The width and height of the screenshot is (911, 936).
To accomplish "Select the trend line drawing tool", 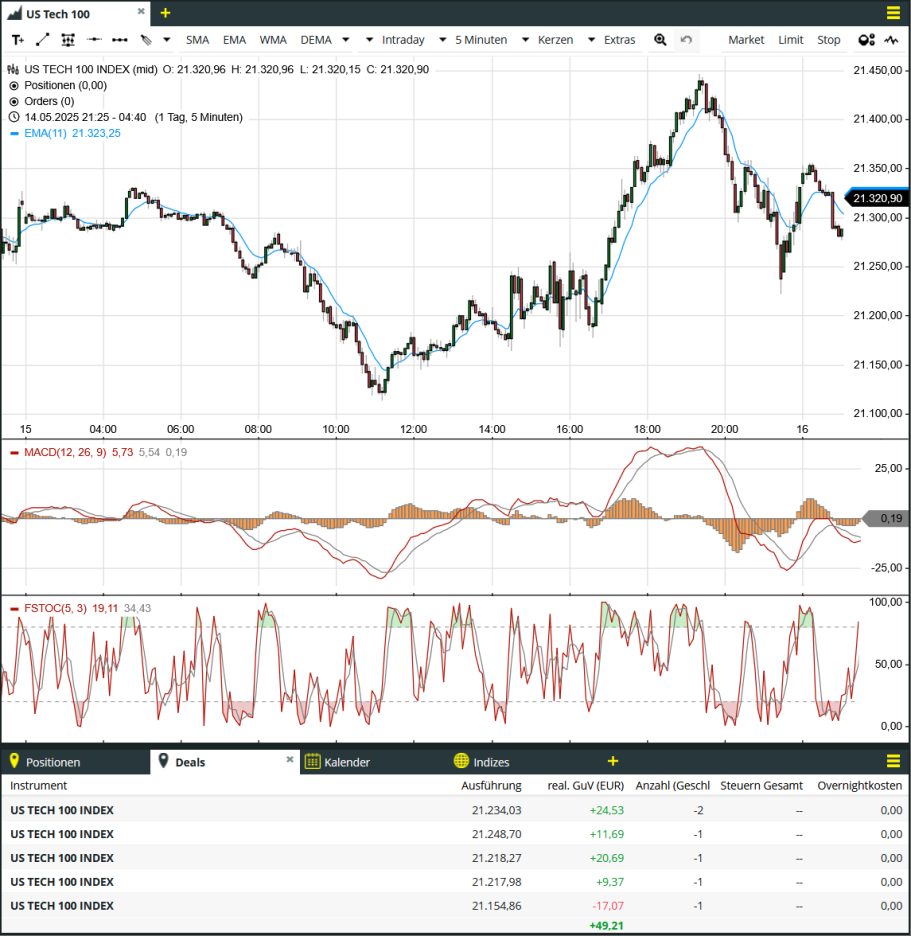I will (x=42, y=40).
